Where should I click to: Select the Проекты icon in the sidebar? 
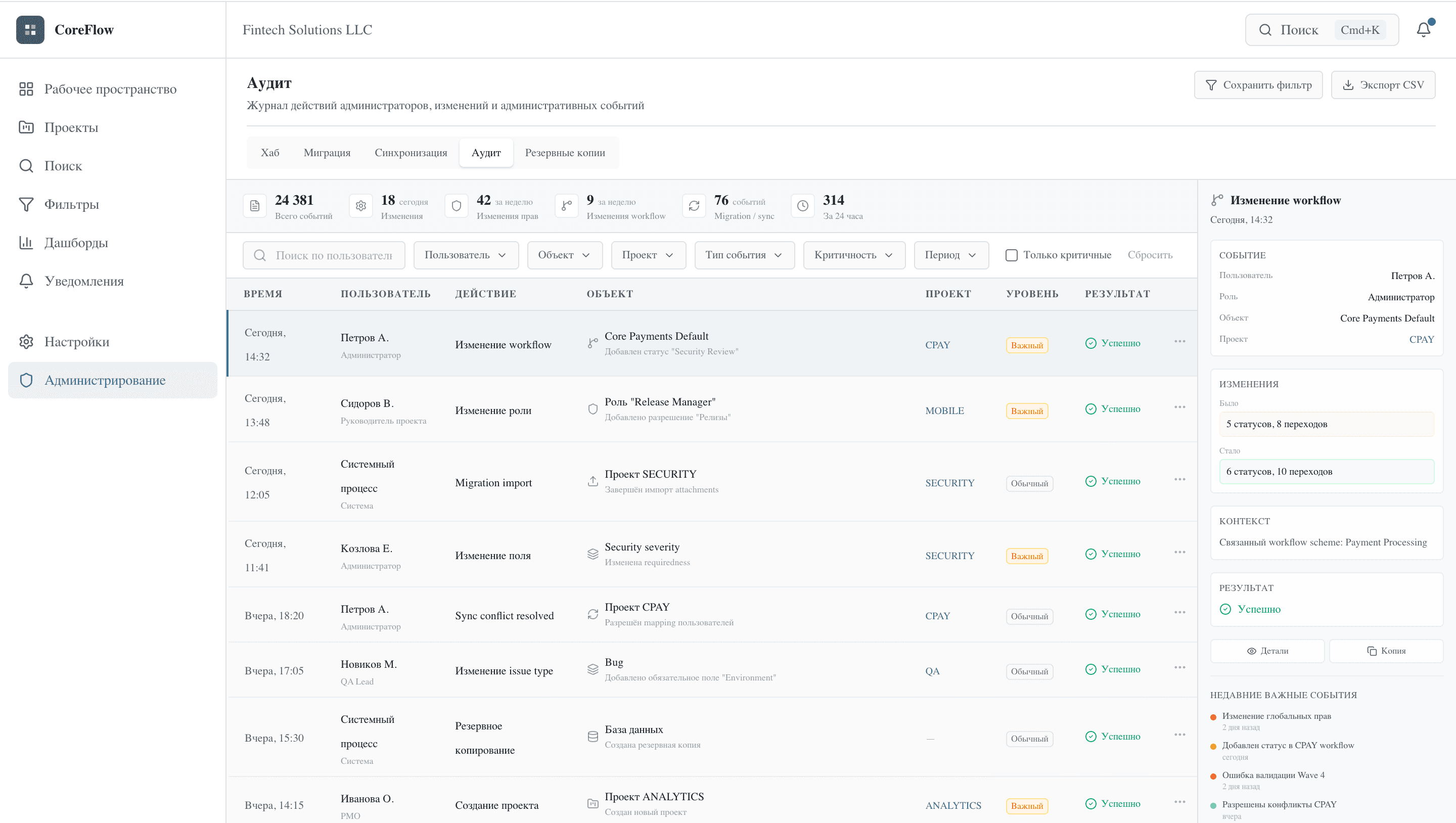[27, 127]
